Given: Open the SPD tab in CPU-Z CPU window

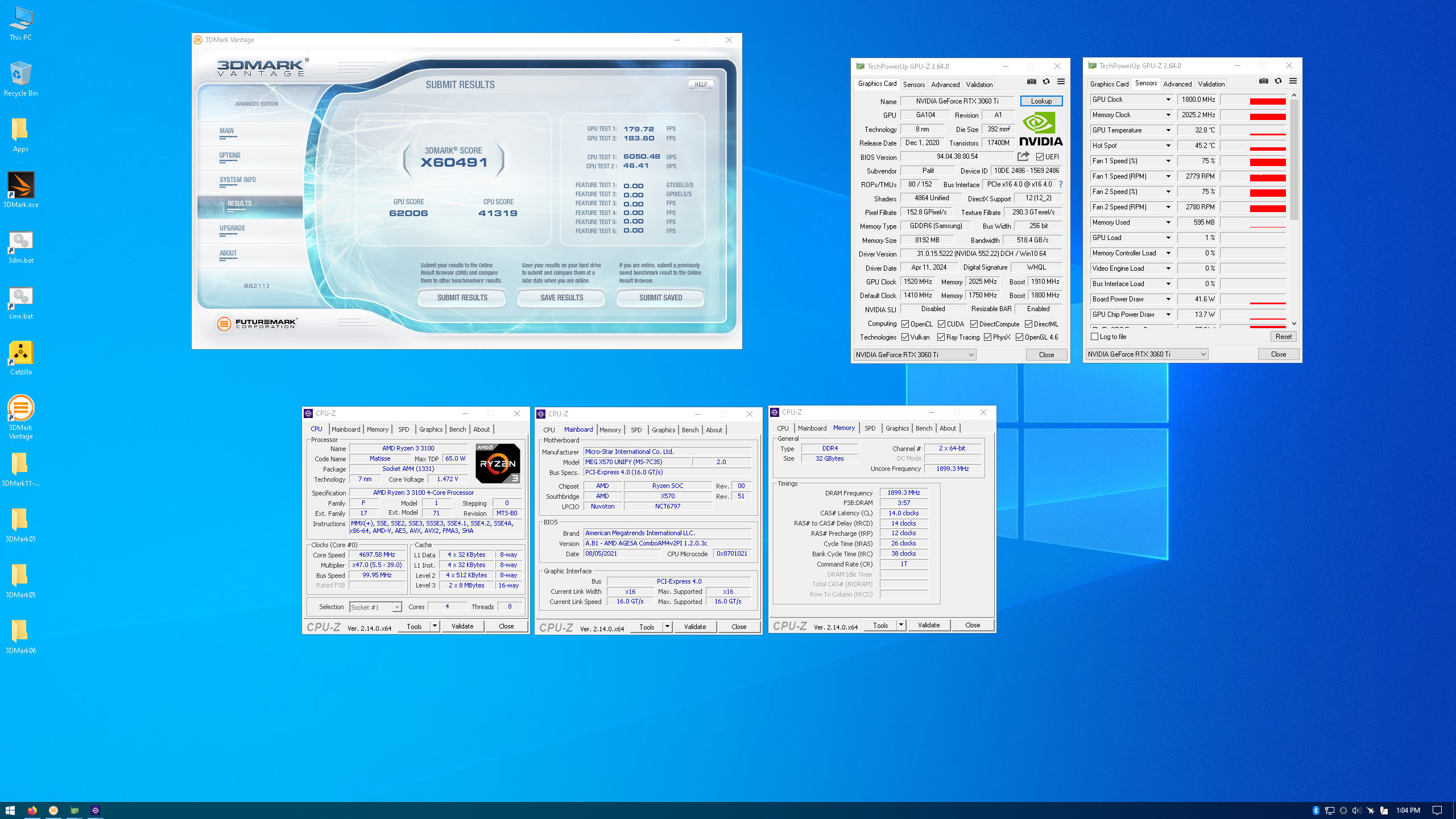Looking at the screenshot, I should click(403, 429).
